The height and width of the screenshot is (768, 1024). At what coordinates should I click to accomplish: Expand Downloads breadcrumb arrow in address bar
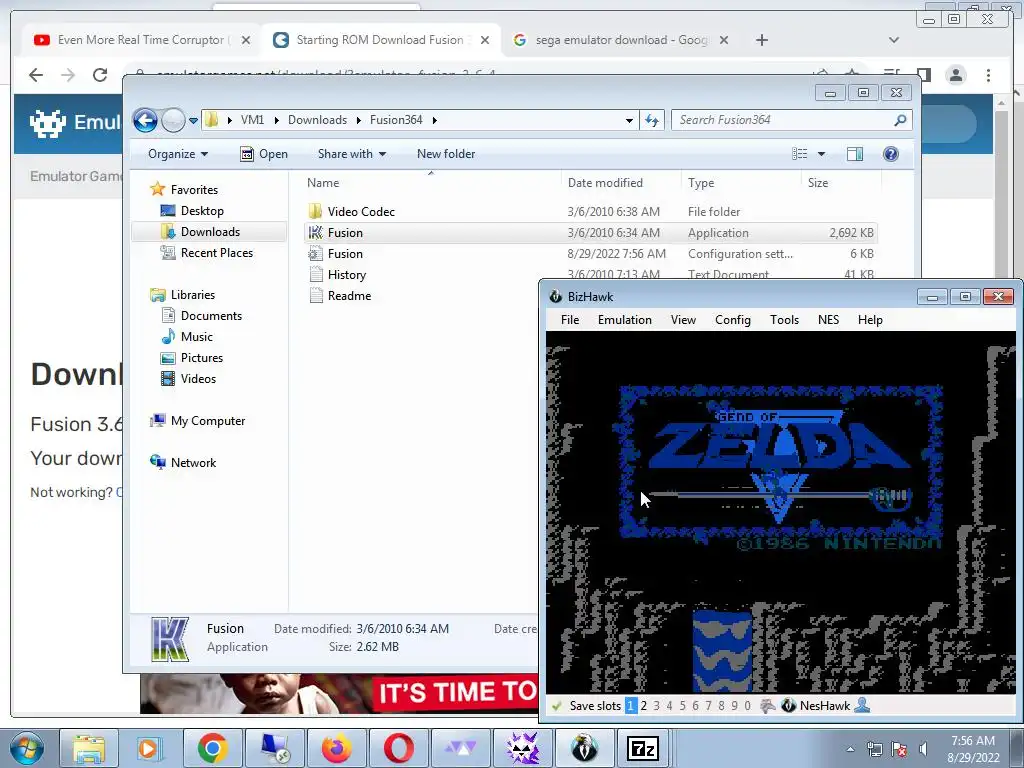(x=359, y=121)
